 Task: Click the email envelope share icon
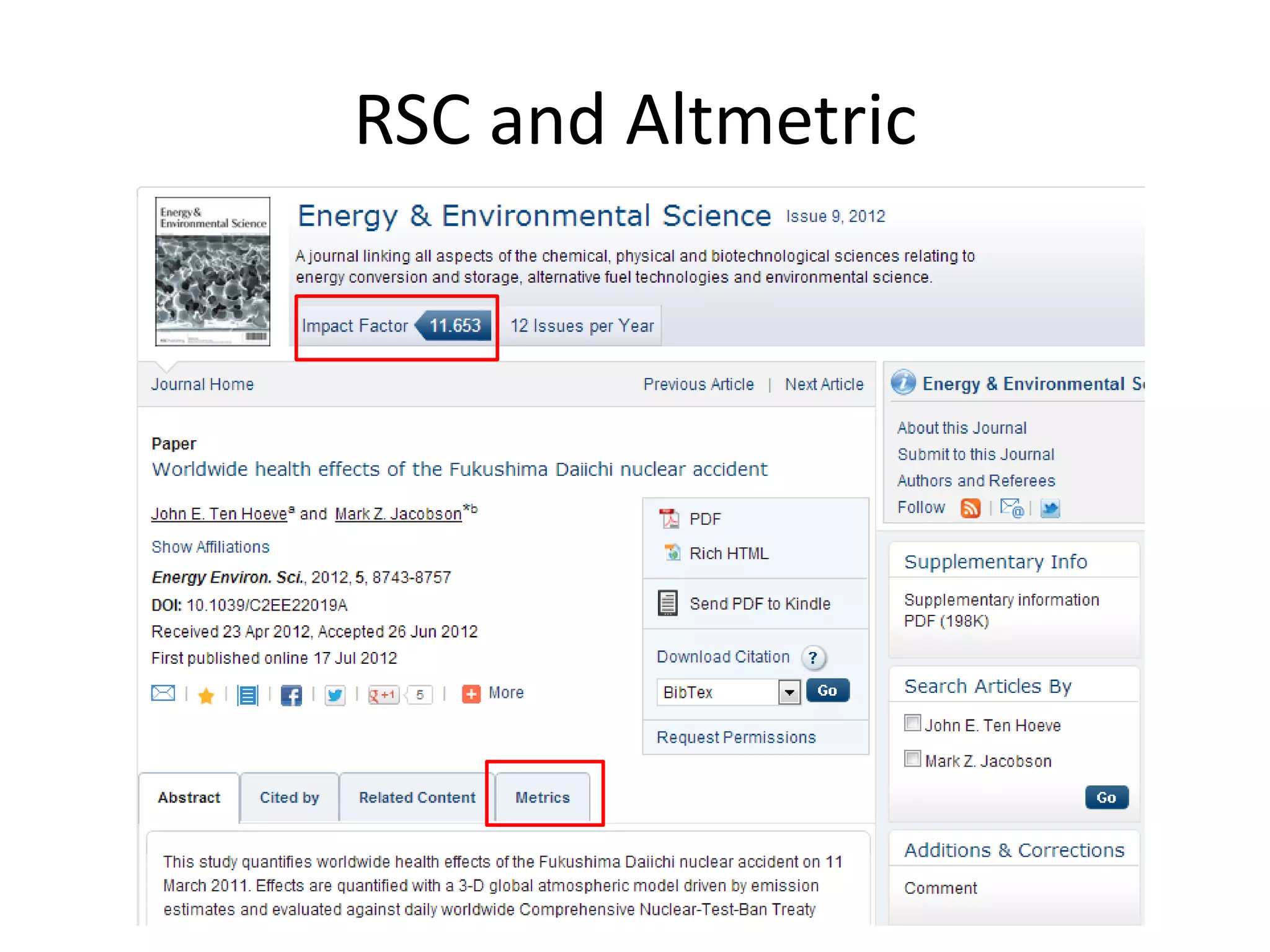163,693
